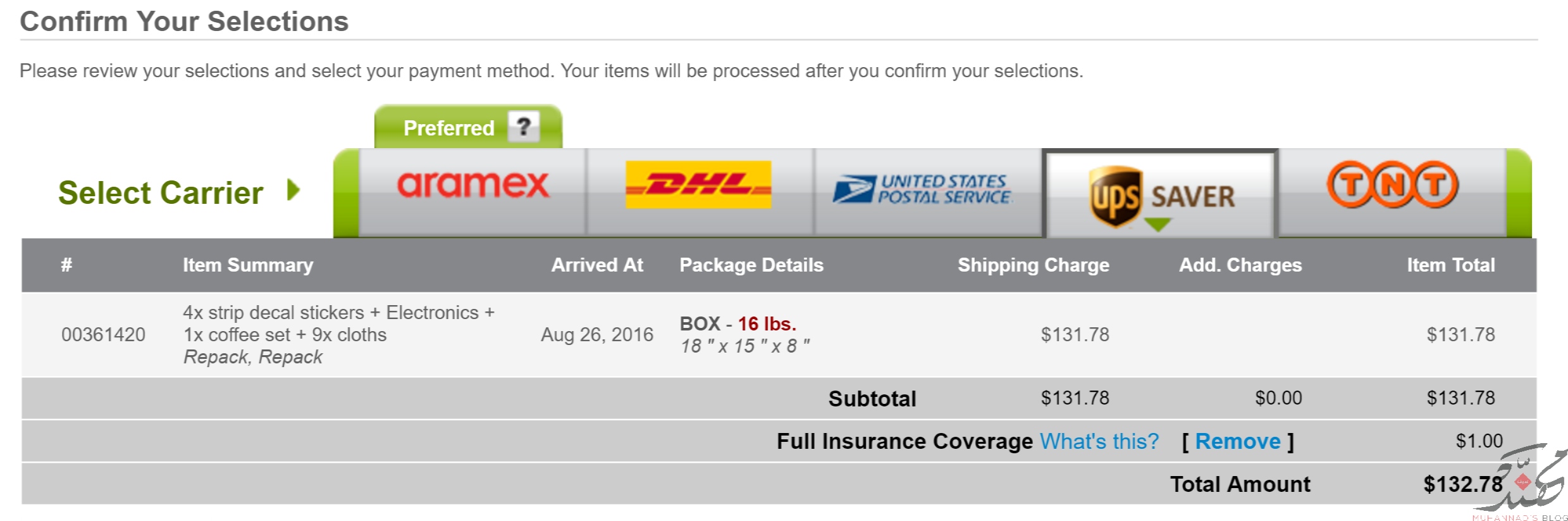Click the green down arrow under UPS
The image size is (1568, 521).
pos(1158,225)
